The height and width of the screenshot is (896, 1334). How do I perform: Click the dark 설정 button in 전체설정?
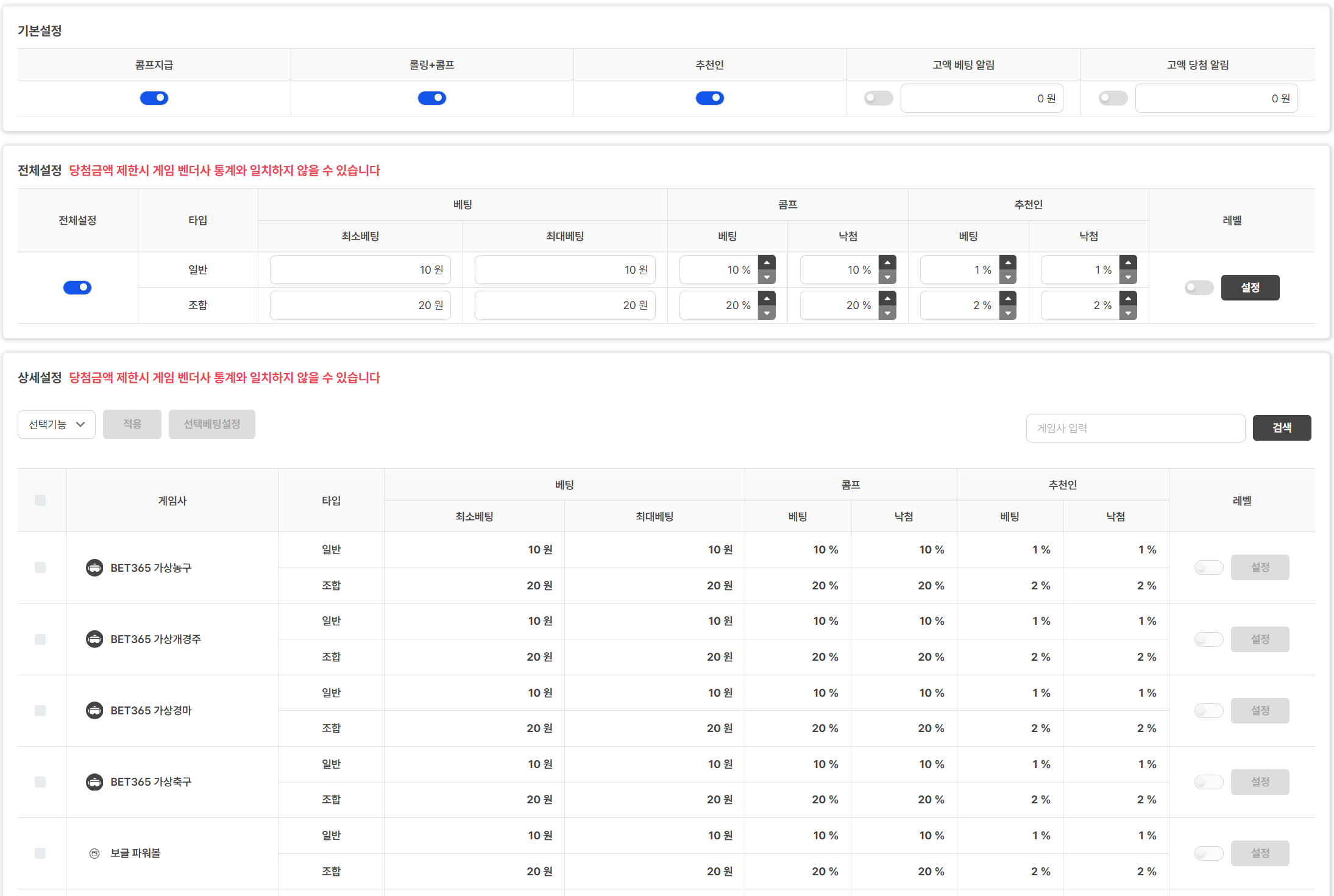[1250, 288]
